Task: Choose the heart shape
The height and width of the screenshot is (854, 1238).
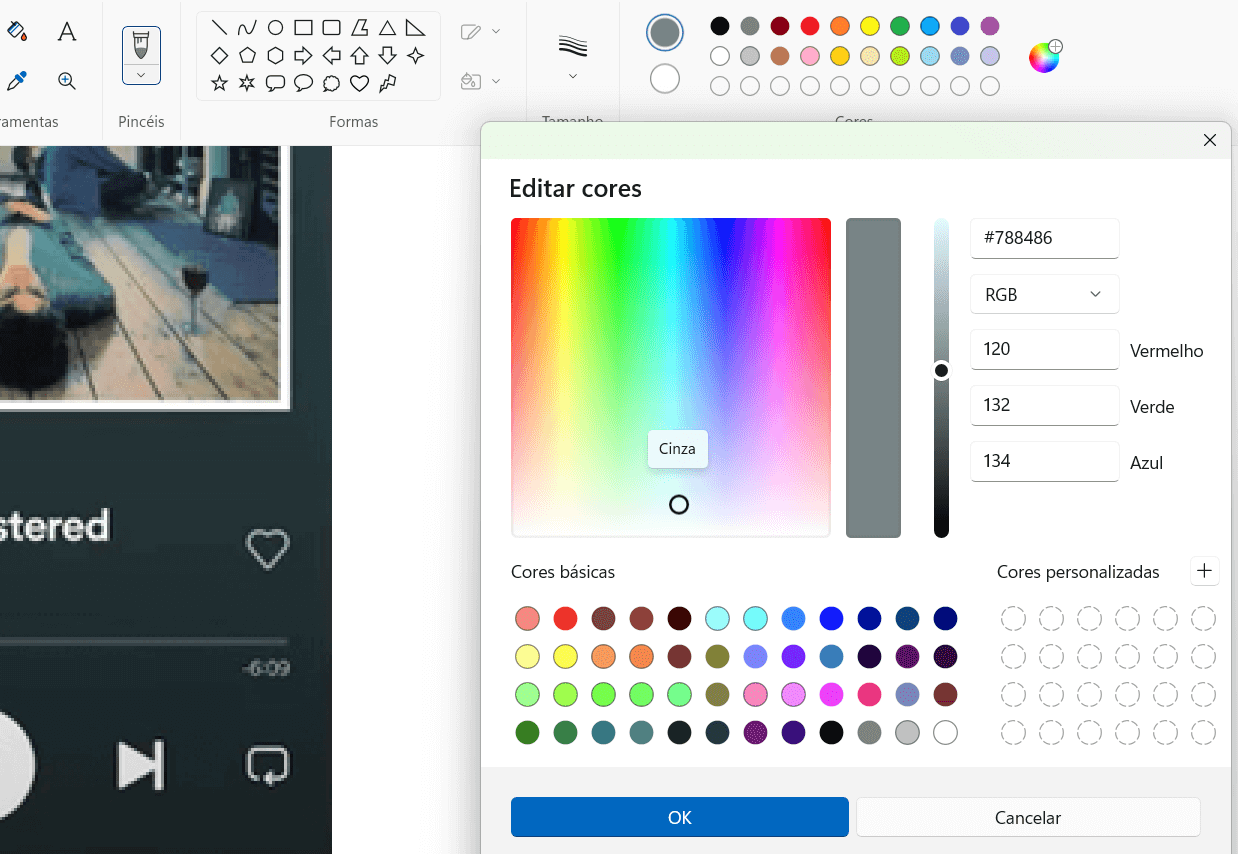Action: (x=360, y=83)
